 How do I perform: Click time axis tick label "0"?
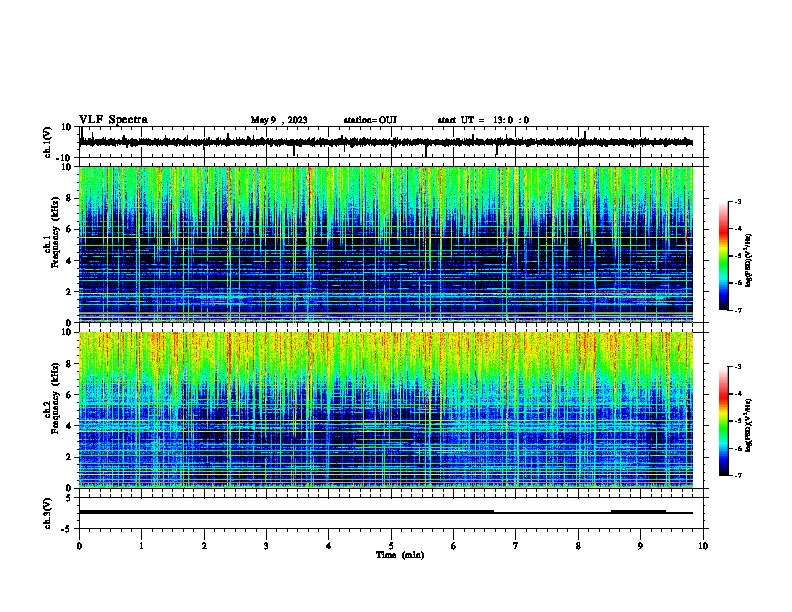[x=79, y=546]
